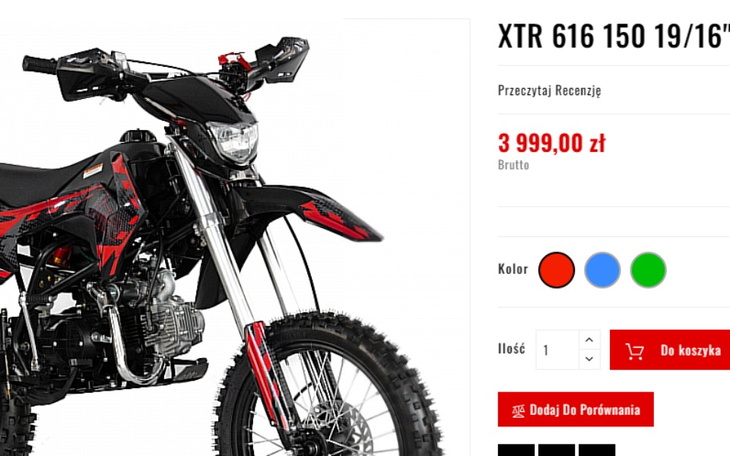Click the Brutto text under the price
Viewport: 730px width, 456px height.
pyautogui.click(x=514, y=165)
